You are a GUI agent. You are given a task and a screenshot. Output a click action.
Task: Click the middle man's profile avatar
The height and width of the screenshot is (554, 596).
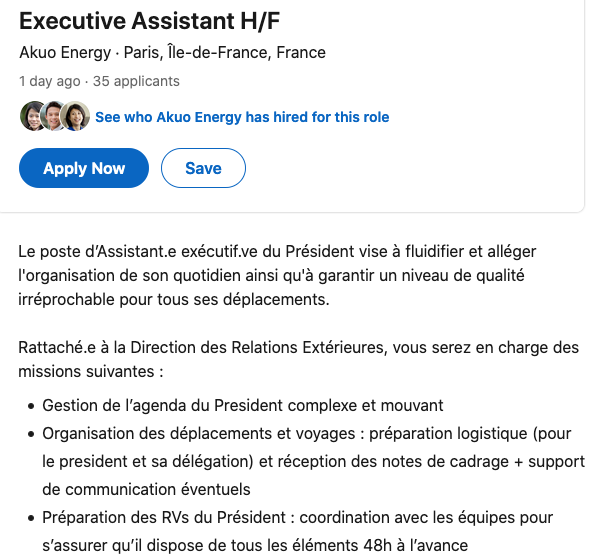coord(54,116)
